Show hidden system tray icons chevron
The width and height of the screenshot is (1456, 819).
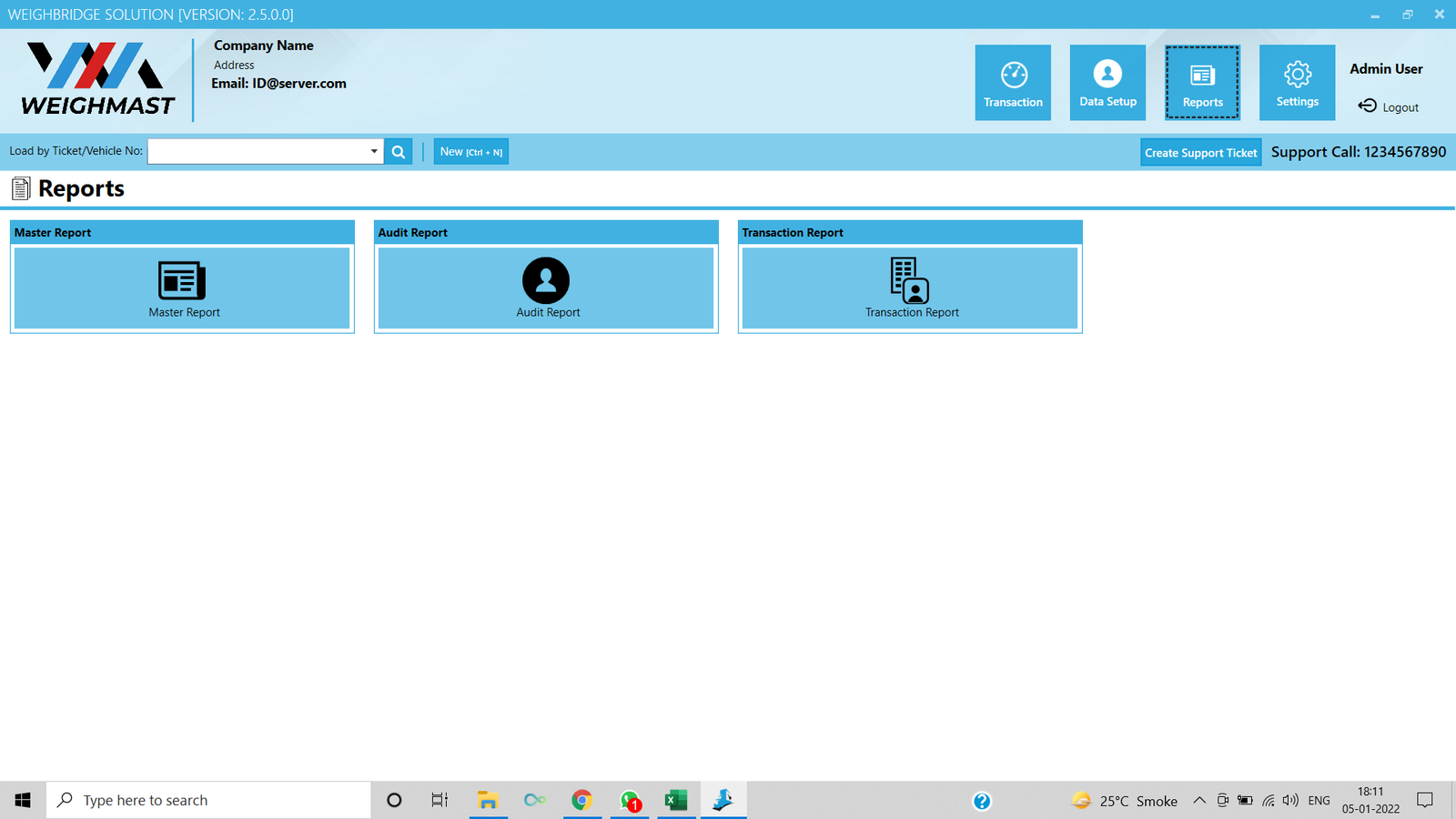coord(1199,801)
